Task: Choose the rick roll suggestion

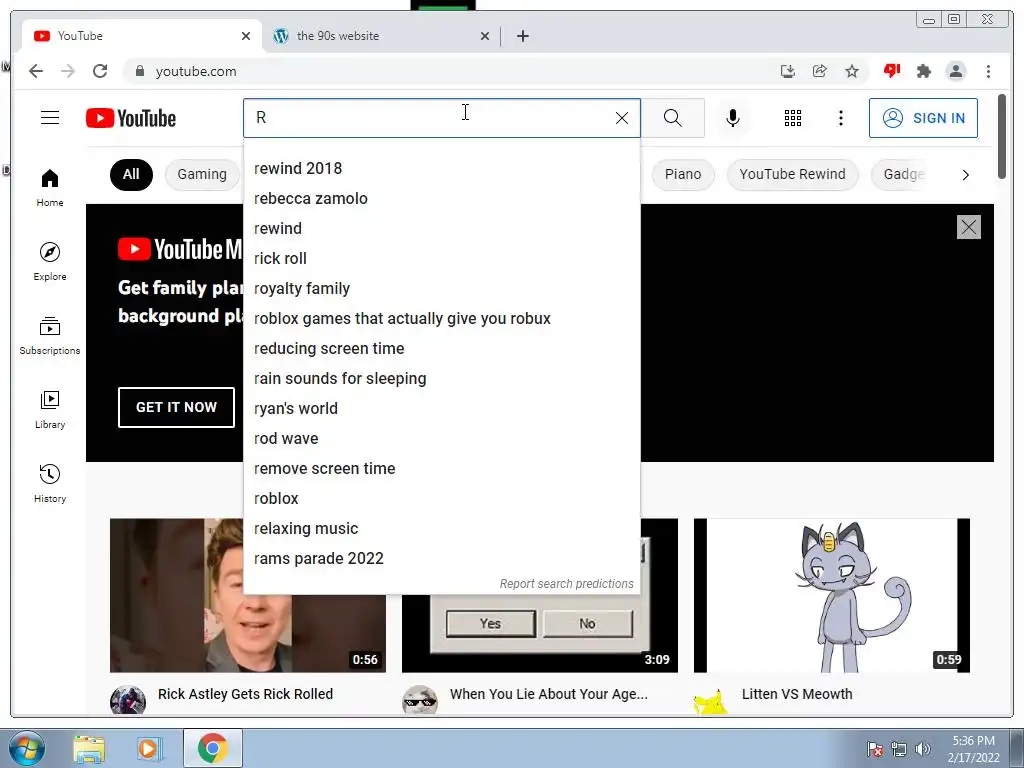Action: click(x=441, y=259)
